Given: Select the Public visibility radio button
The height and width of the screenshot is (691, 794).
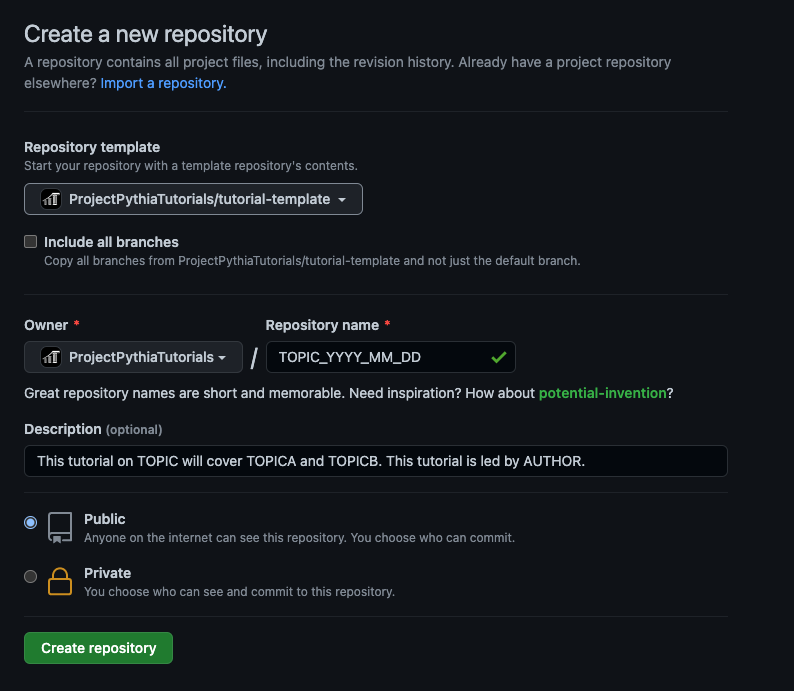Looking at the screenshot, I should [31, 522].
